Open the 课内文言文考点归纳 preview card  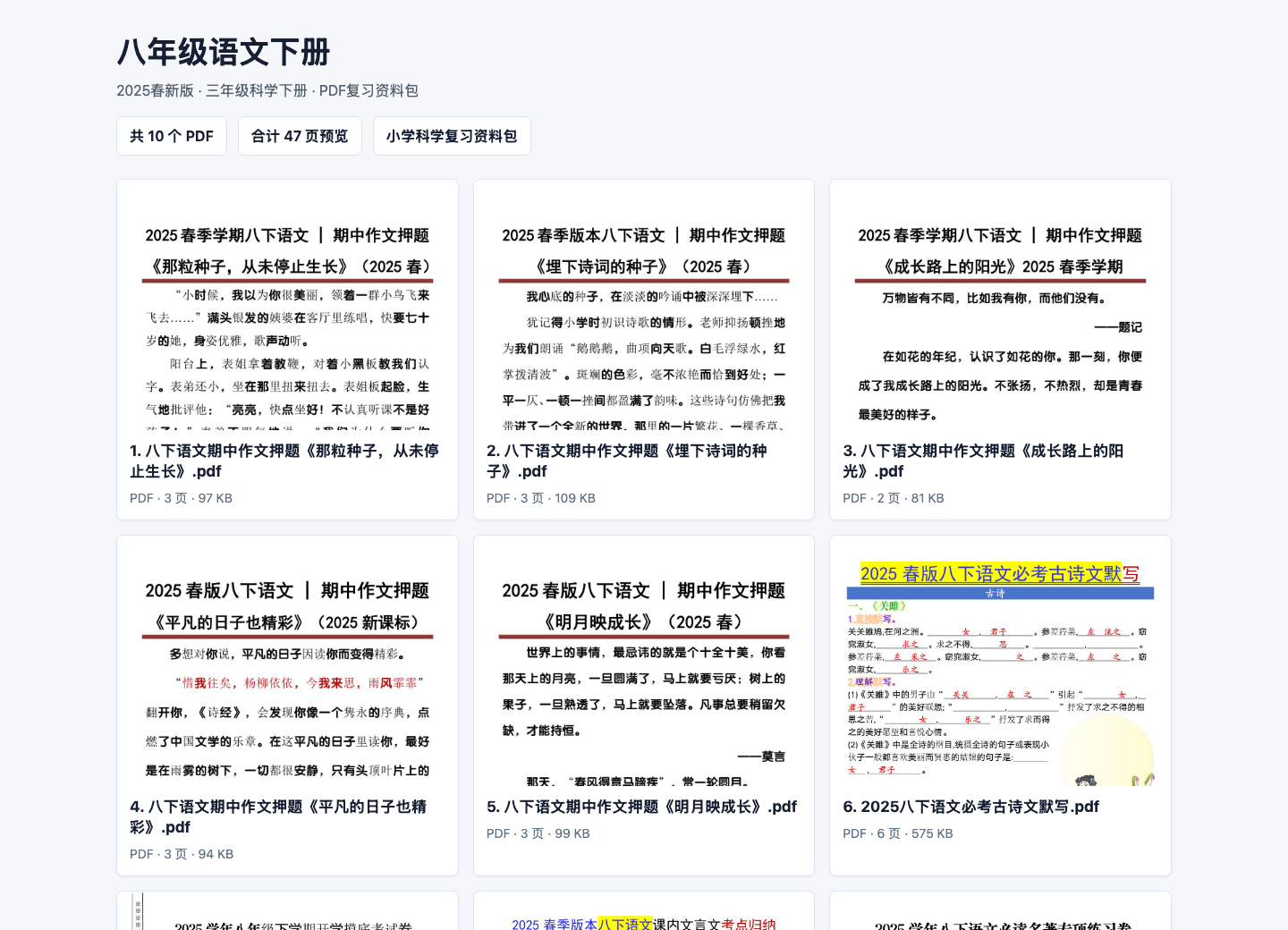pos(644,911)
